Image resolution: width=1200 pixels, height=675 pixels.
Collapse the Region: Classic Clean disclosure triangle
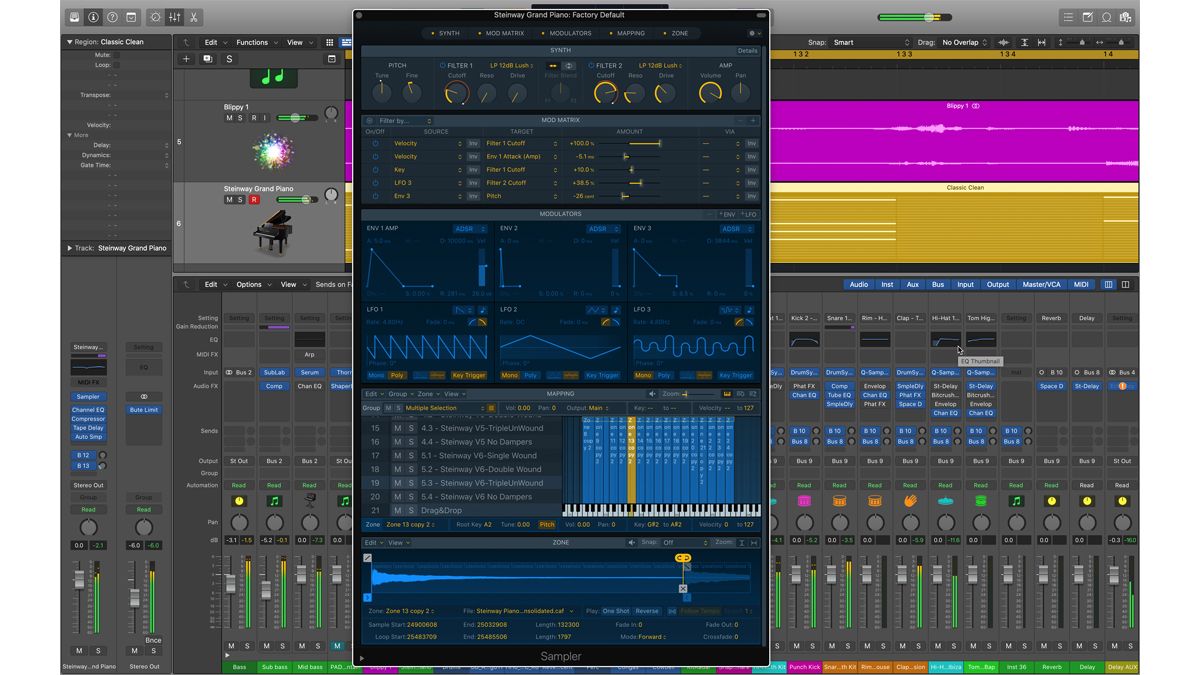(x=69, y=43)
